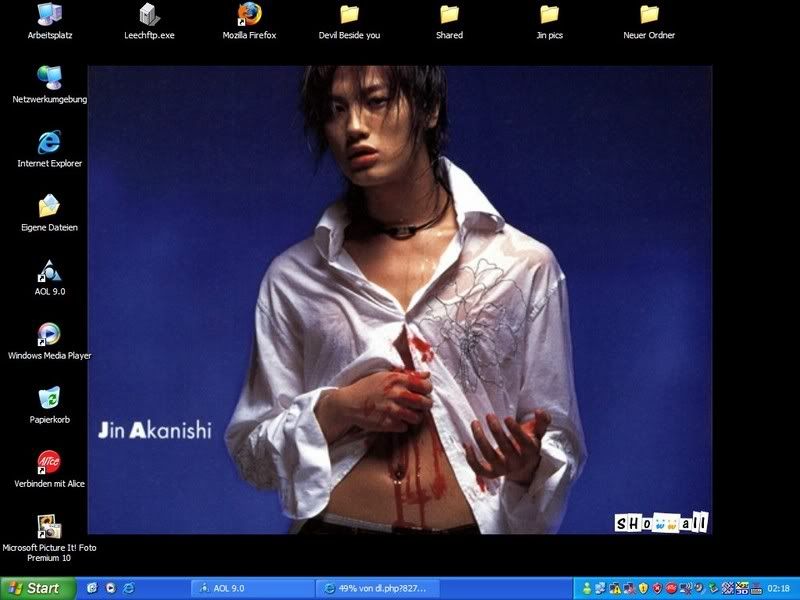Launch the AOL 9.0 desktop shortcut

tap(49, 277)
